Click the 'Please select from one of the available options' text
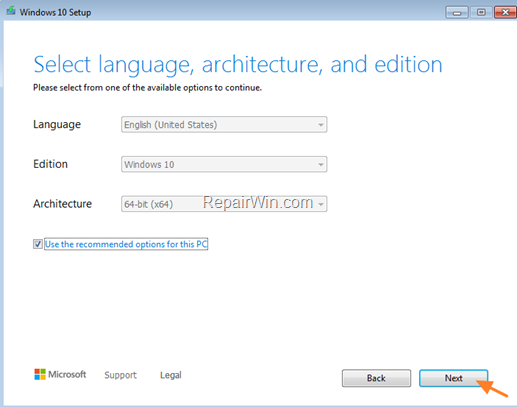Viewport: 517px width, 407px height. pos(147,88)
